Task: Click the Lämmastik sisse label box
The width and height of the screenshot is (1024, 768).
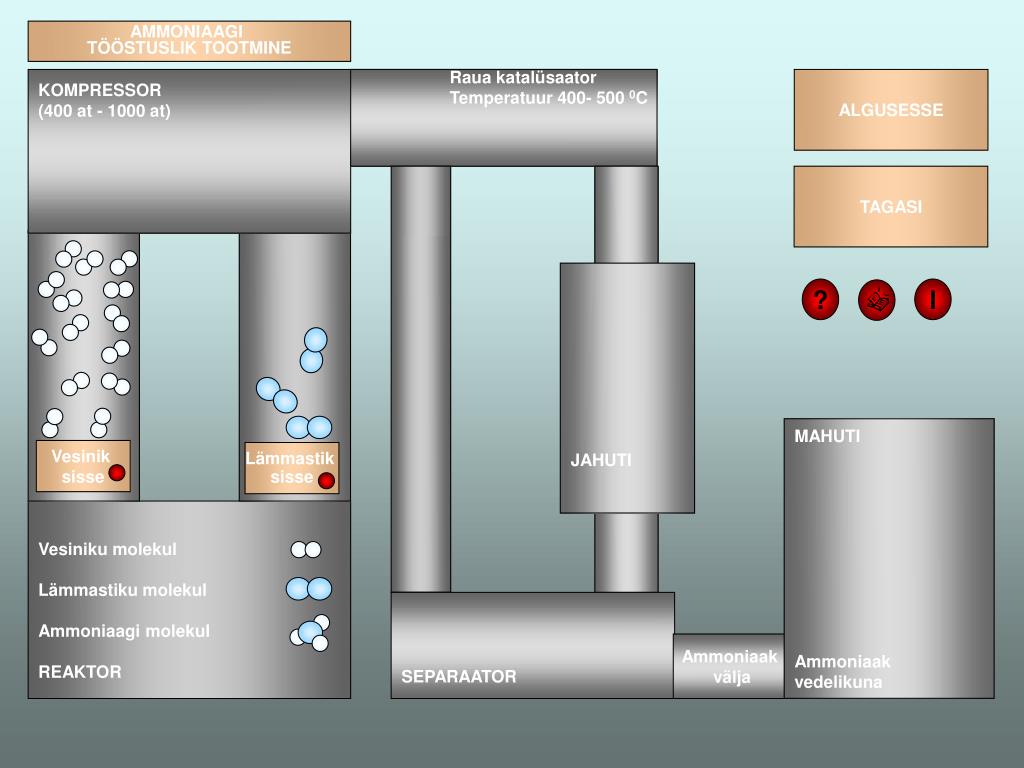Action: pos(291,468)
